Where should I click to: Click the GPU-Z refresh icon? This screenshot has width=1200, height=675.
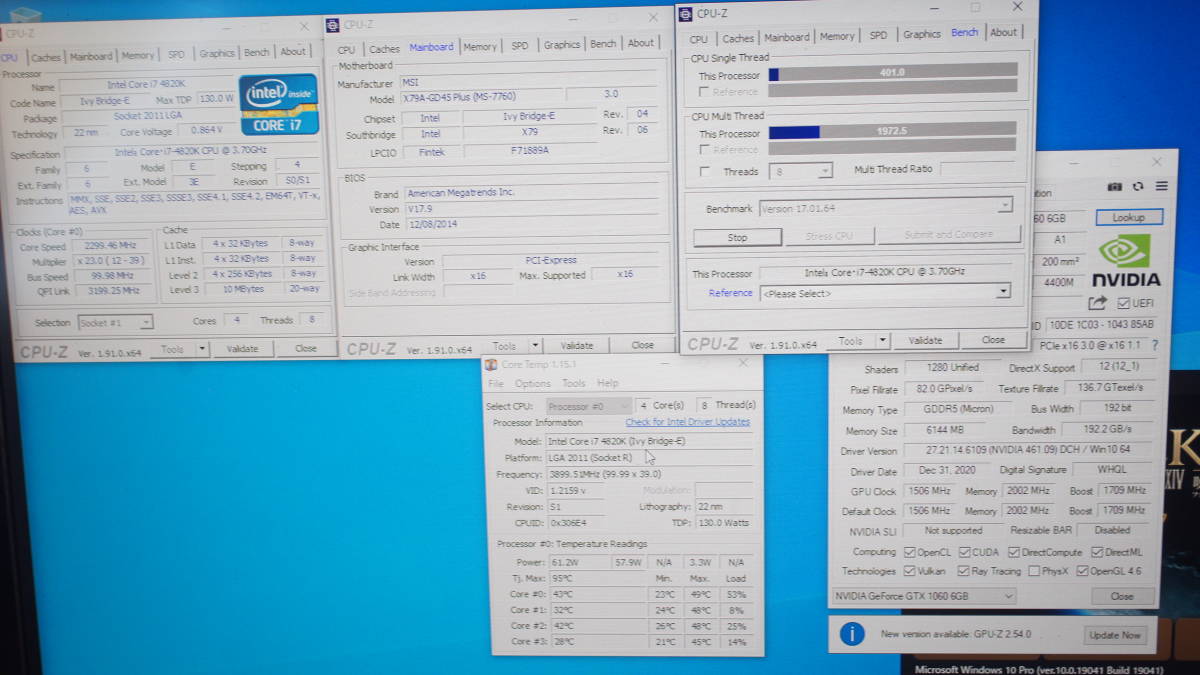pyautogui.click(x=1138, y=187)
